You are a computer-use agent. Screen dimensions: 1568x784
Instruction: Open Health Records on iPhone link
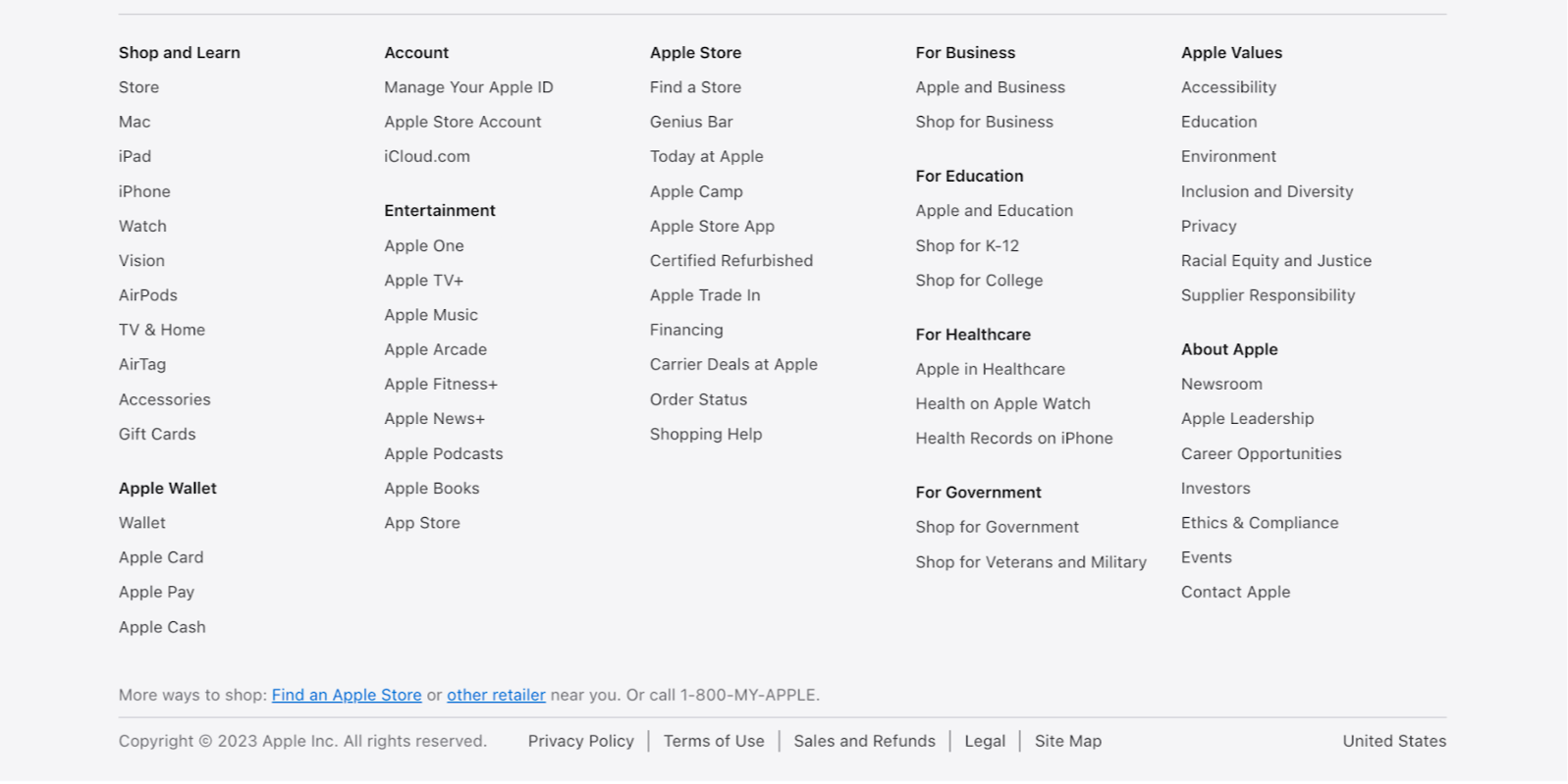[x=1014, y=438]
